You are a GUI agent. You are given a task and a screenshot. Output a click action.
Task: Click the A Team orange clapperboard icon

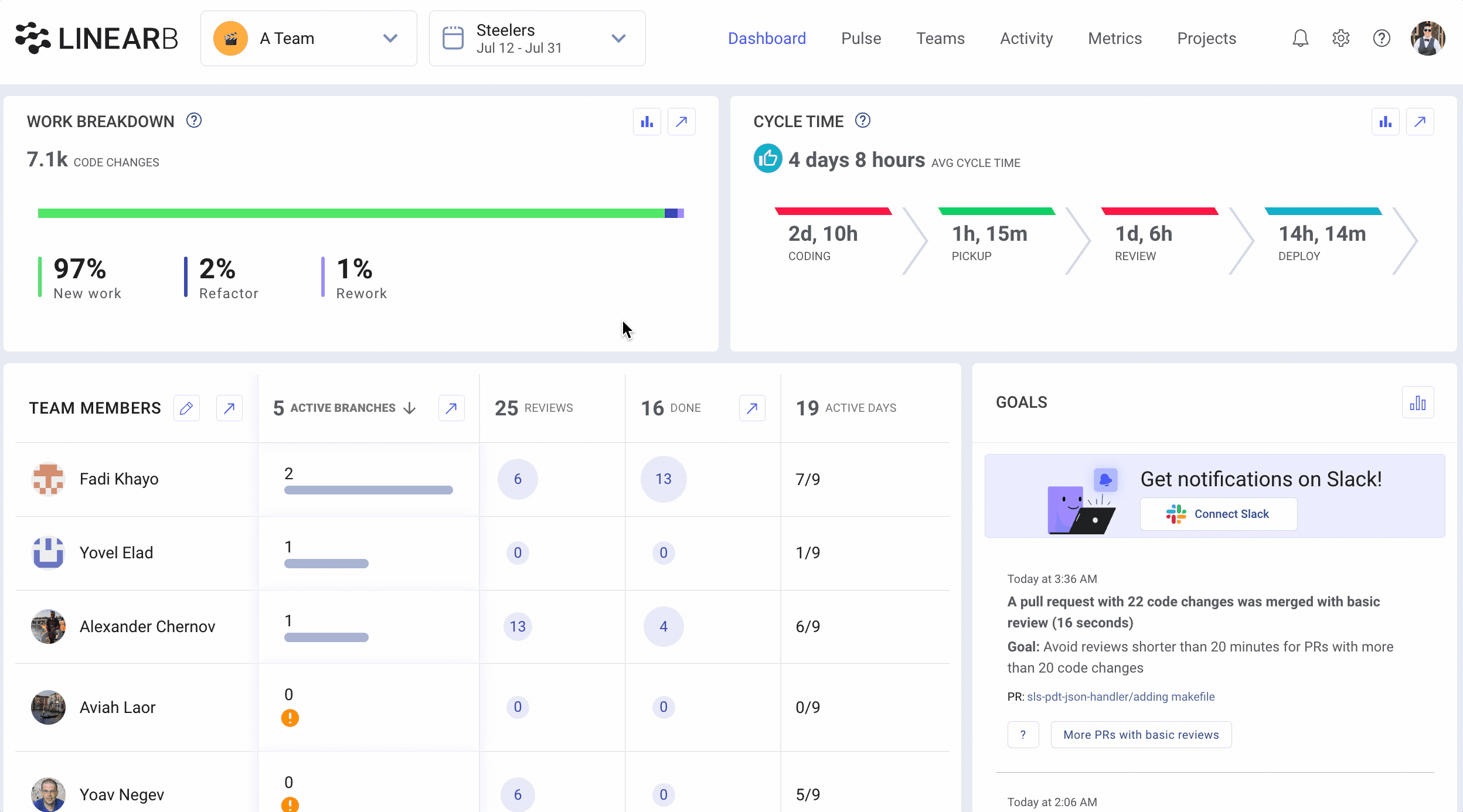[x=230, y=39]
